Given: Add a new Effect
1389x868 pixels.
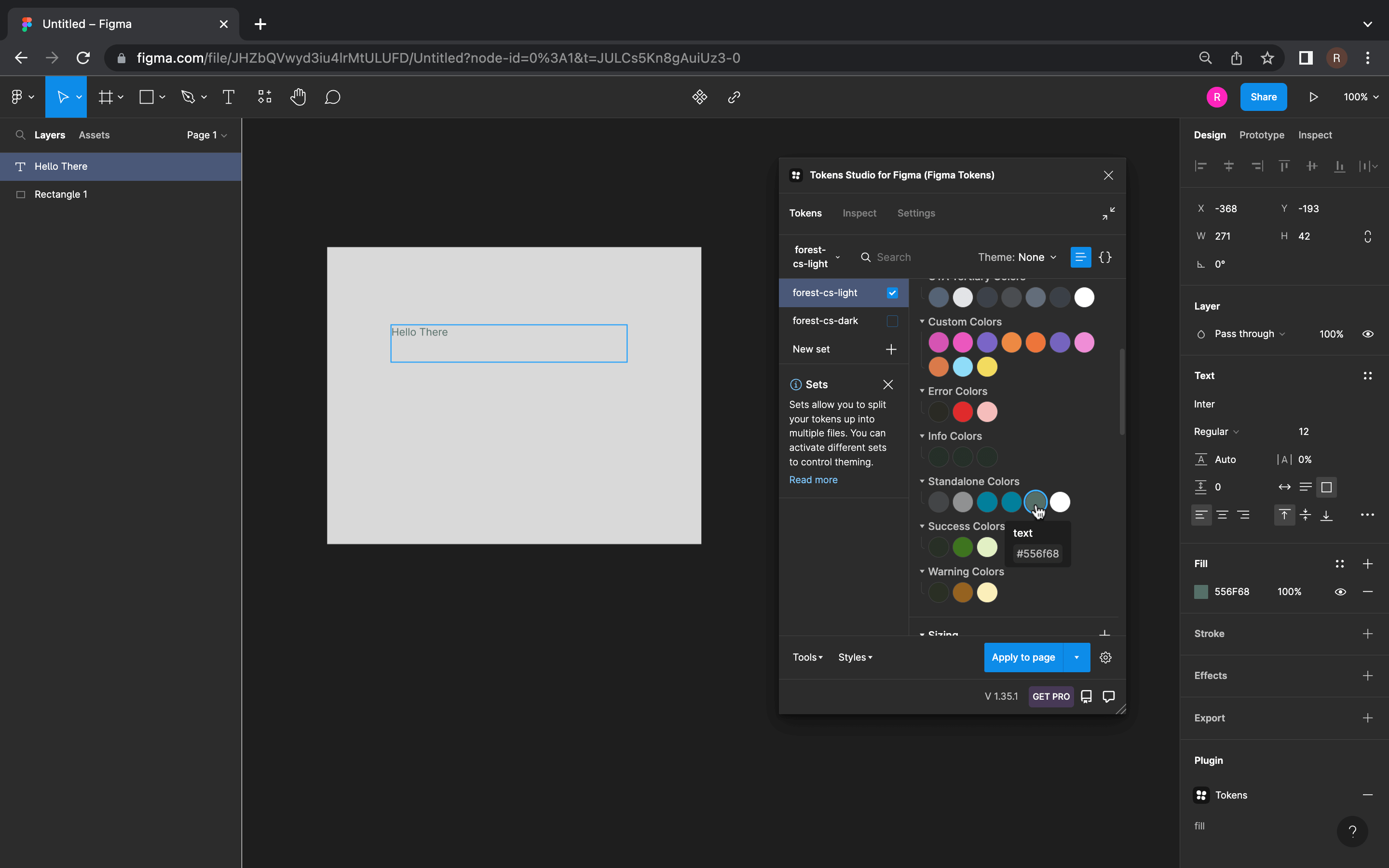Looking at the screenshot, I should point(1368,676).
